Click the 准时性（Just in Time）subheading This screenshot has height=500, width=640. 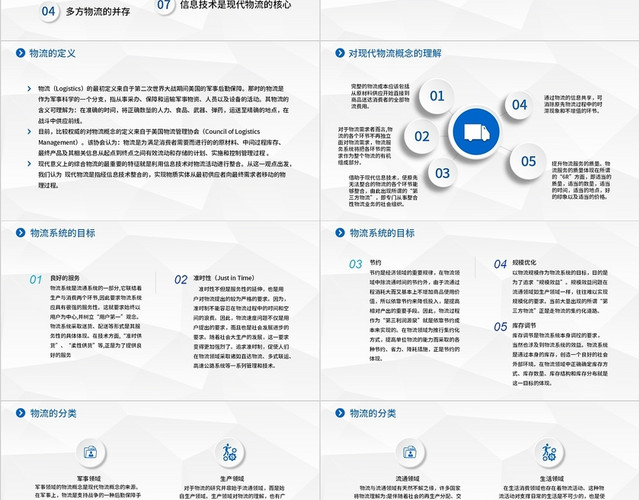(224, 278)
